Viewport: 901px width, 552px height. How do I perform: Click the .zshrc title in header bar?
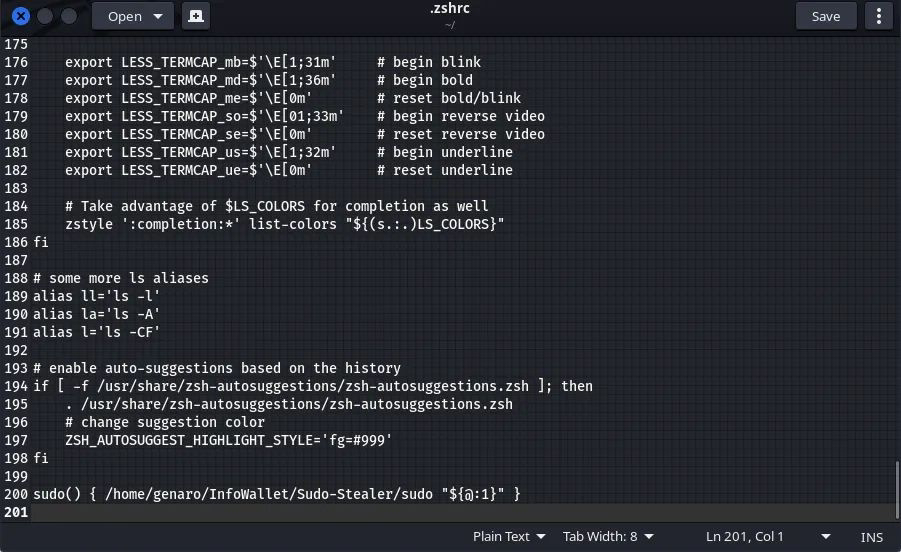pos(450,9)
